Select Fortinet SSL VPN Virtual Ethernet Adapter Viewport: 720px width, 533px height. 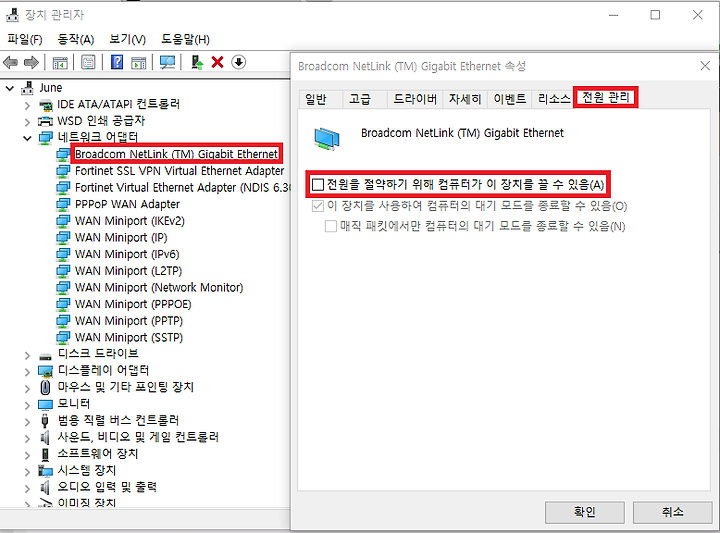tap(180, 171)
